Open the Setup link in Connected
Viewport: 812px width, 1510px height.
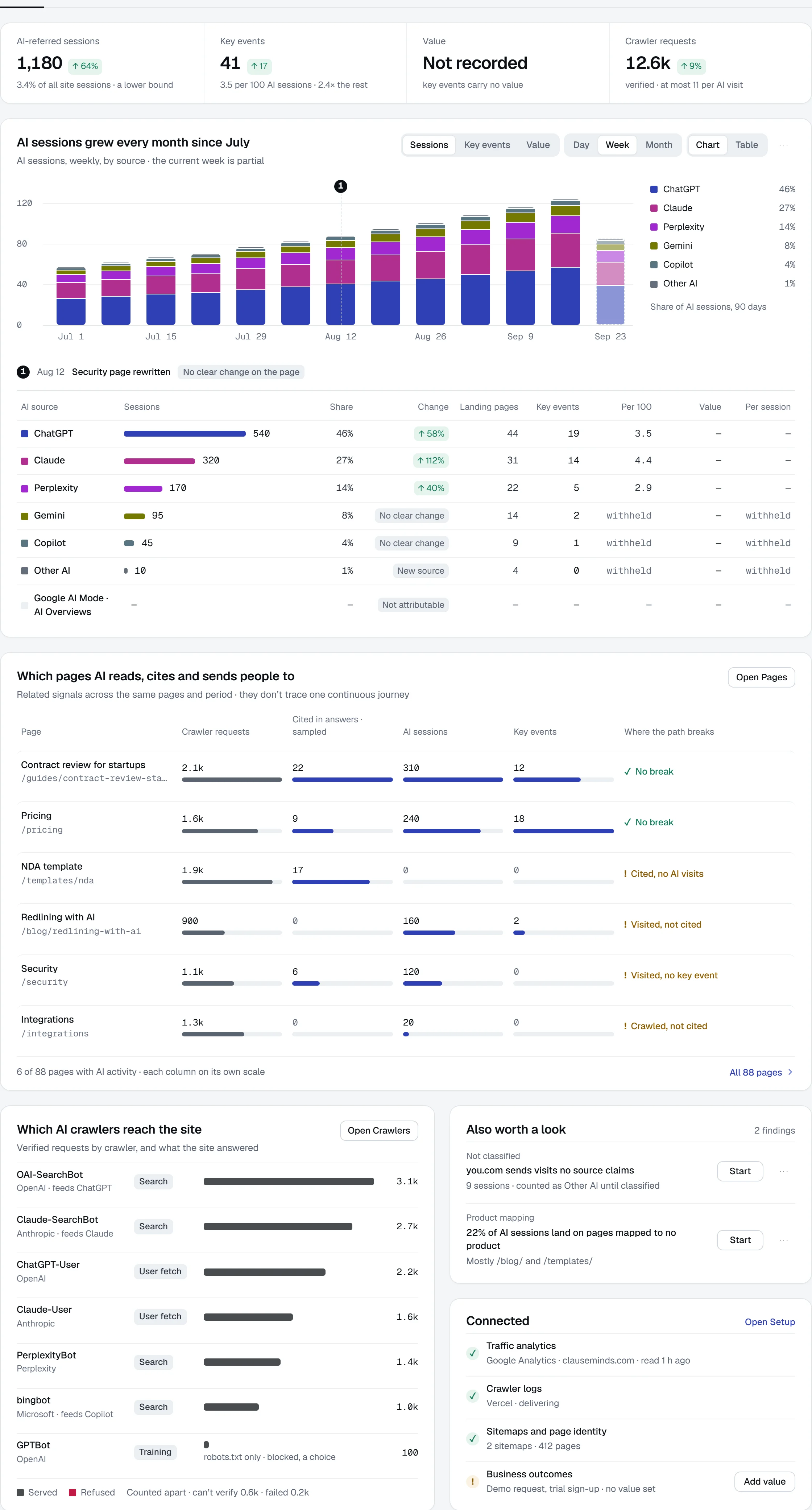pos(769,1322)
